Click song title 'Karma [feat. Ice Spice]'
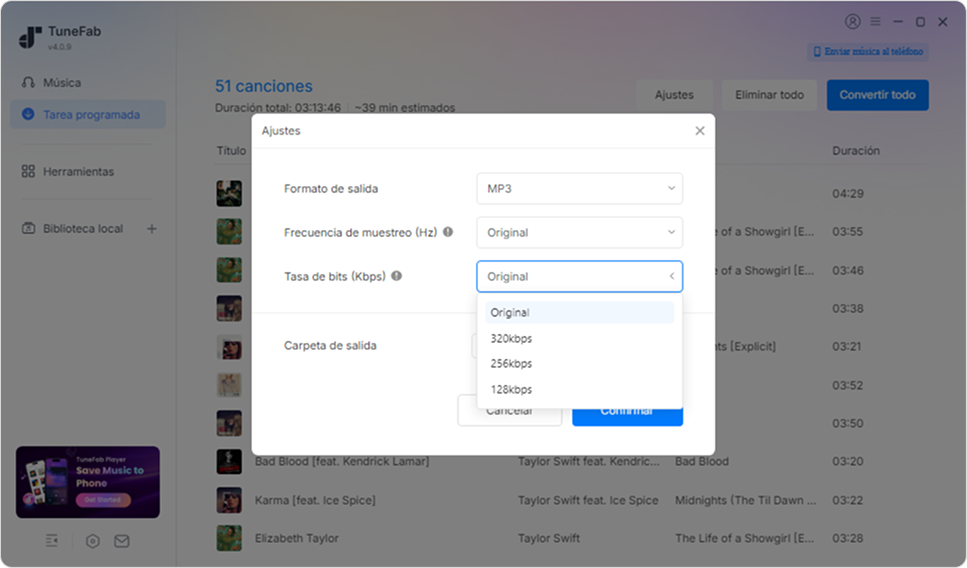This screenshot has height=568, width=967. click(315, 500)
